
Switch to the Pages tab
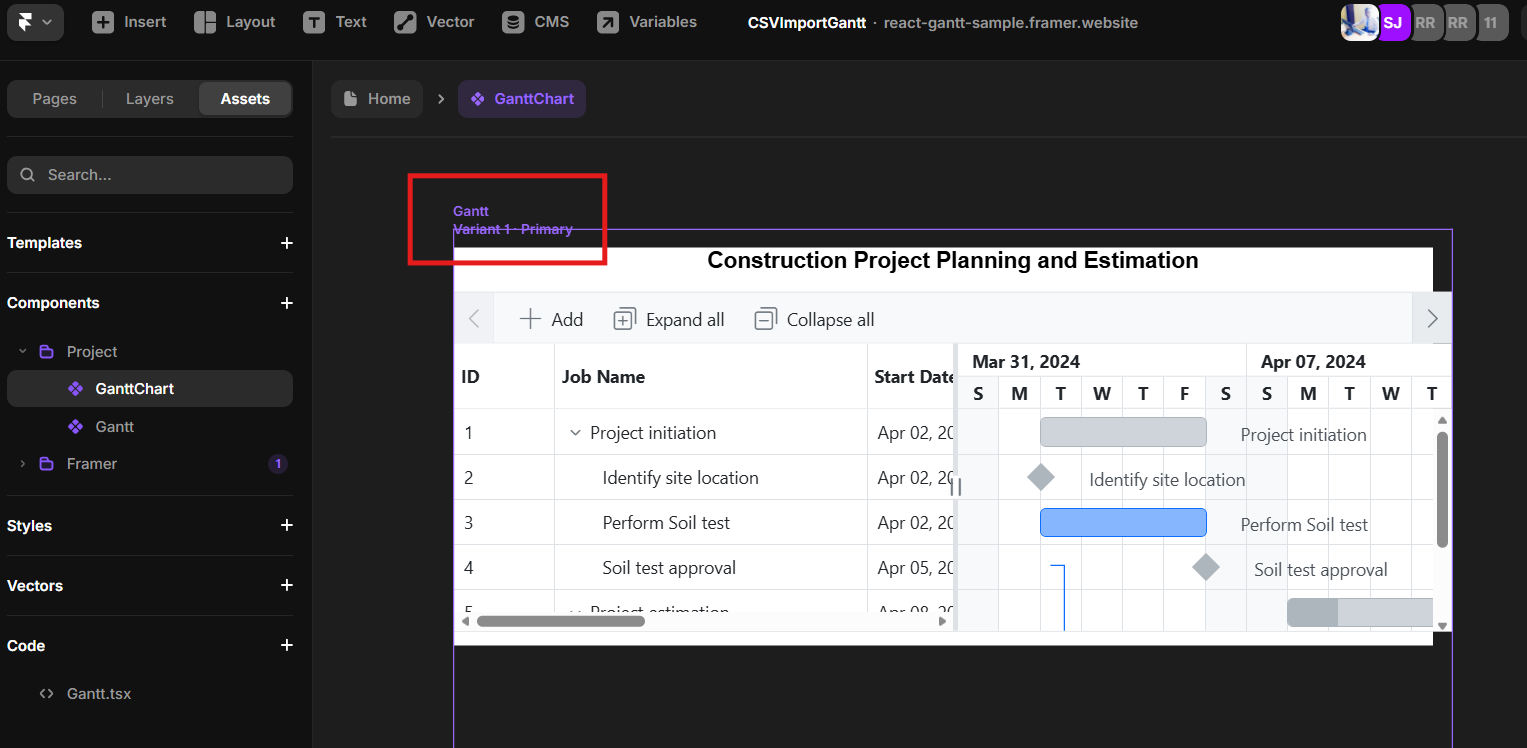pos(54,98)
